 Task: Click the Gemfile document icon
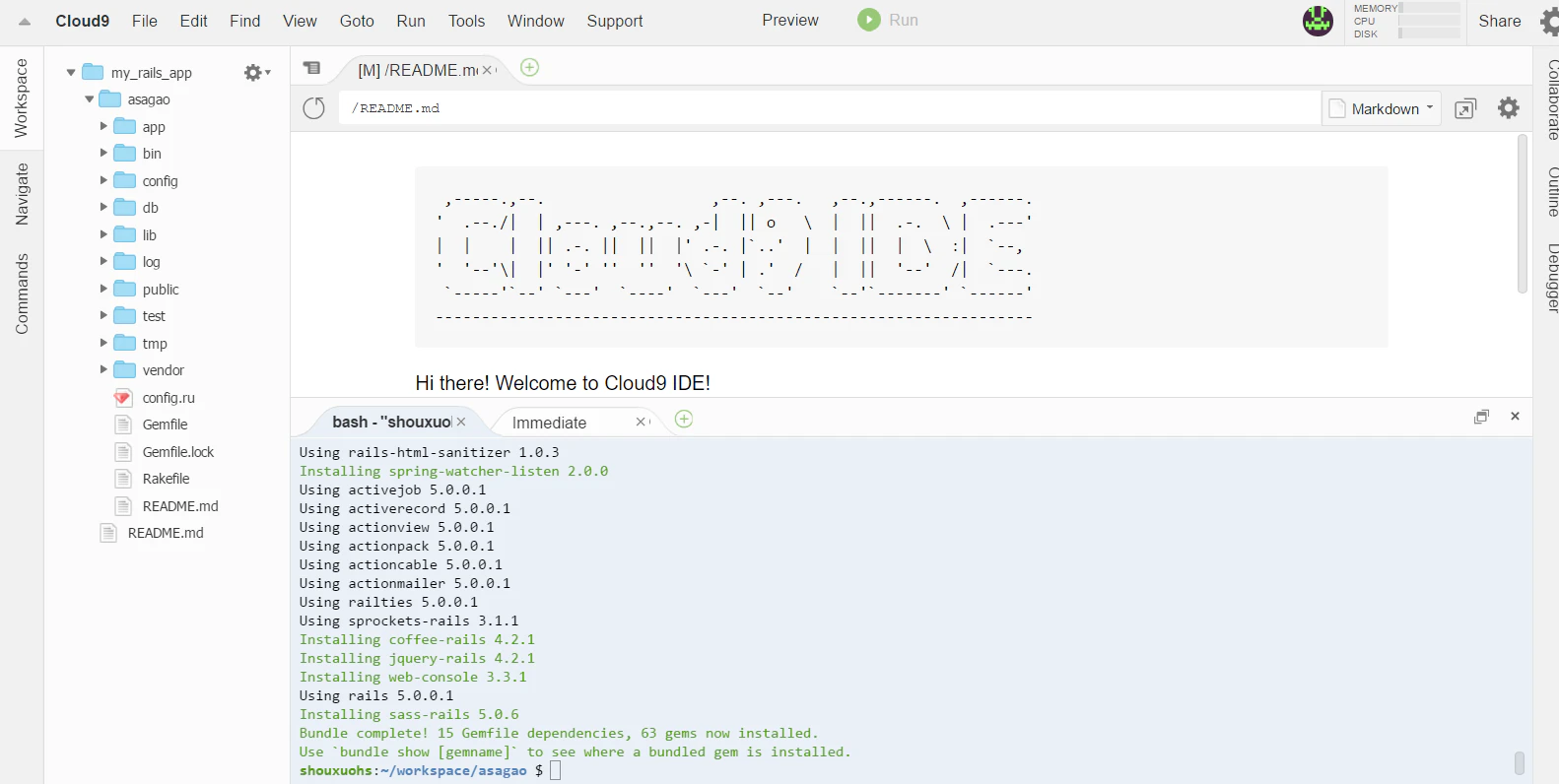pos(123,425)
